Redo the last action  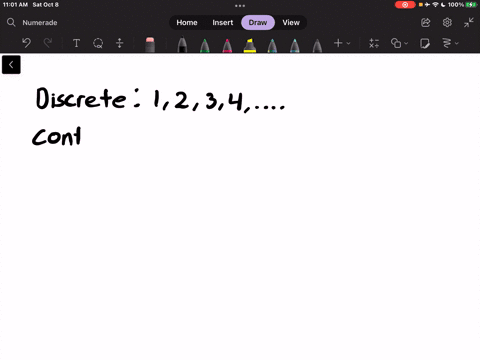click(48, 43)
